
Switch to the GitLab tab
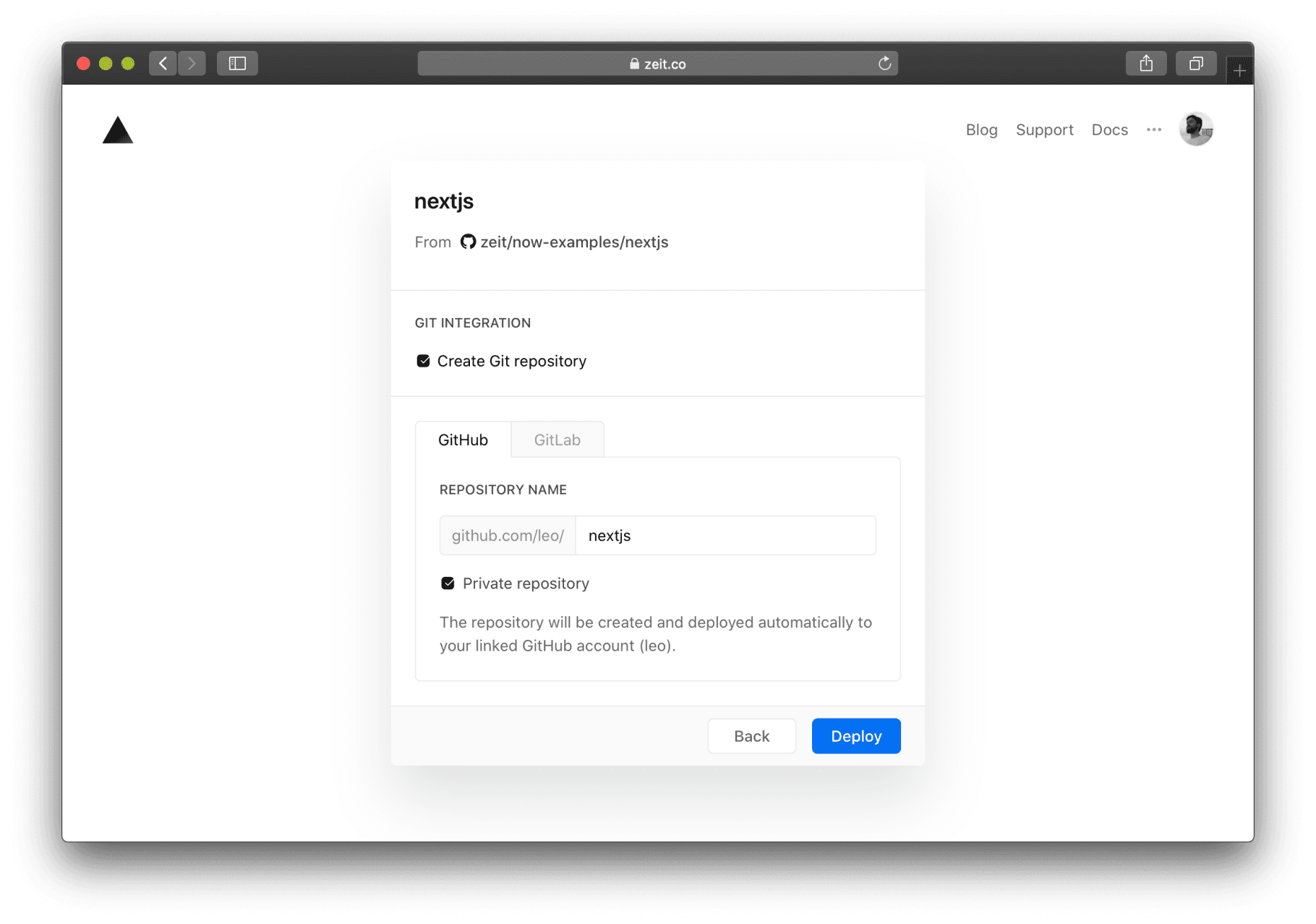[x=557, y=440]
